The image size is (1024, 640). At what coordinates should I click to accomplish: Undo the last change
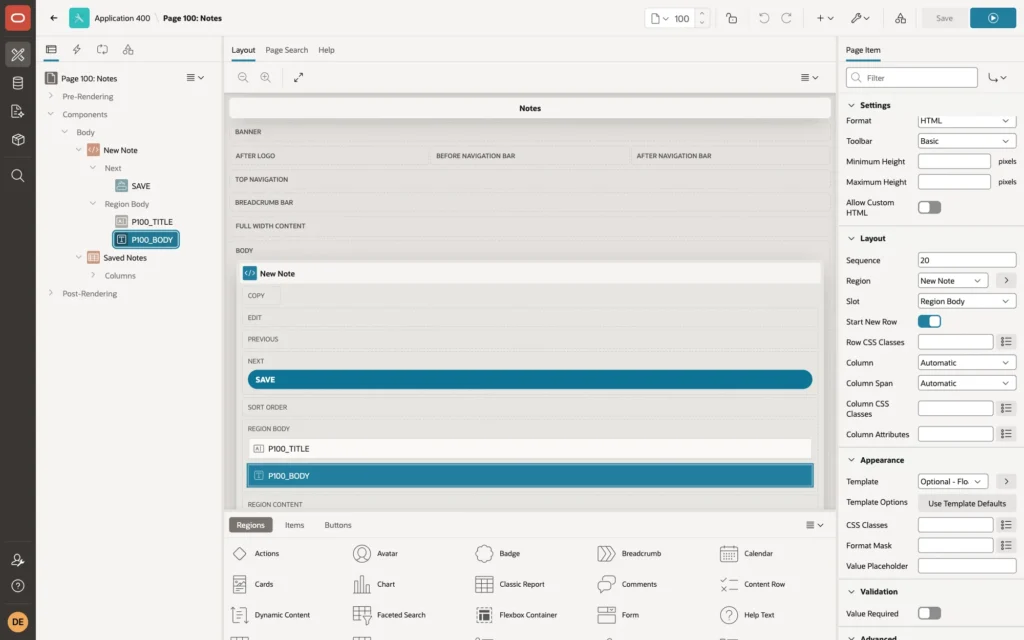pyautogui.click(x=763, y=18)
